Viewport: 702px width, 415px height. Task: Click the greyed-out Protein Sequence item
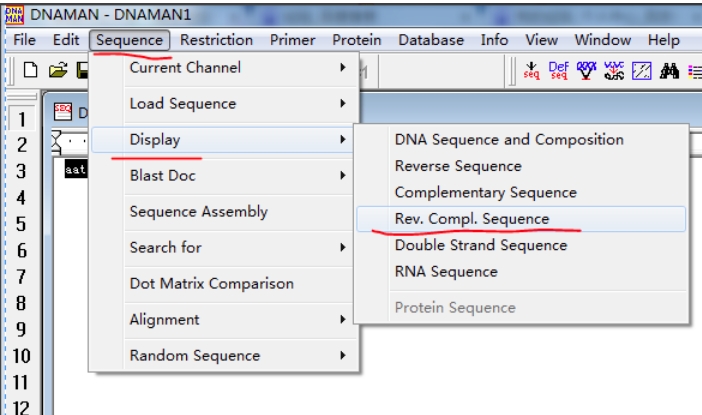pos(521,308)
